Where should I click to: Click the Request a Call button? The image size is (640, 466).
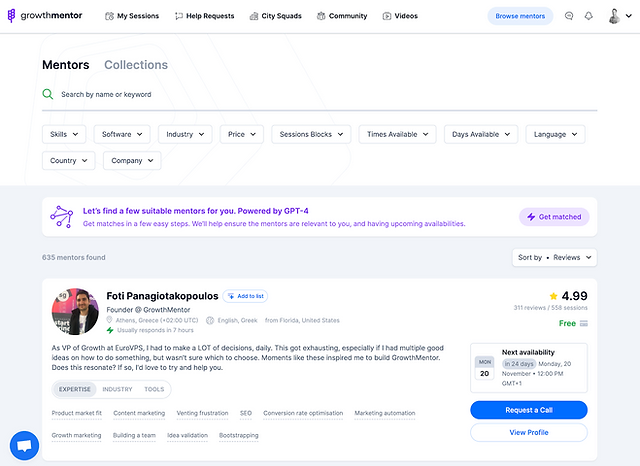pos(528,410)
